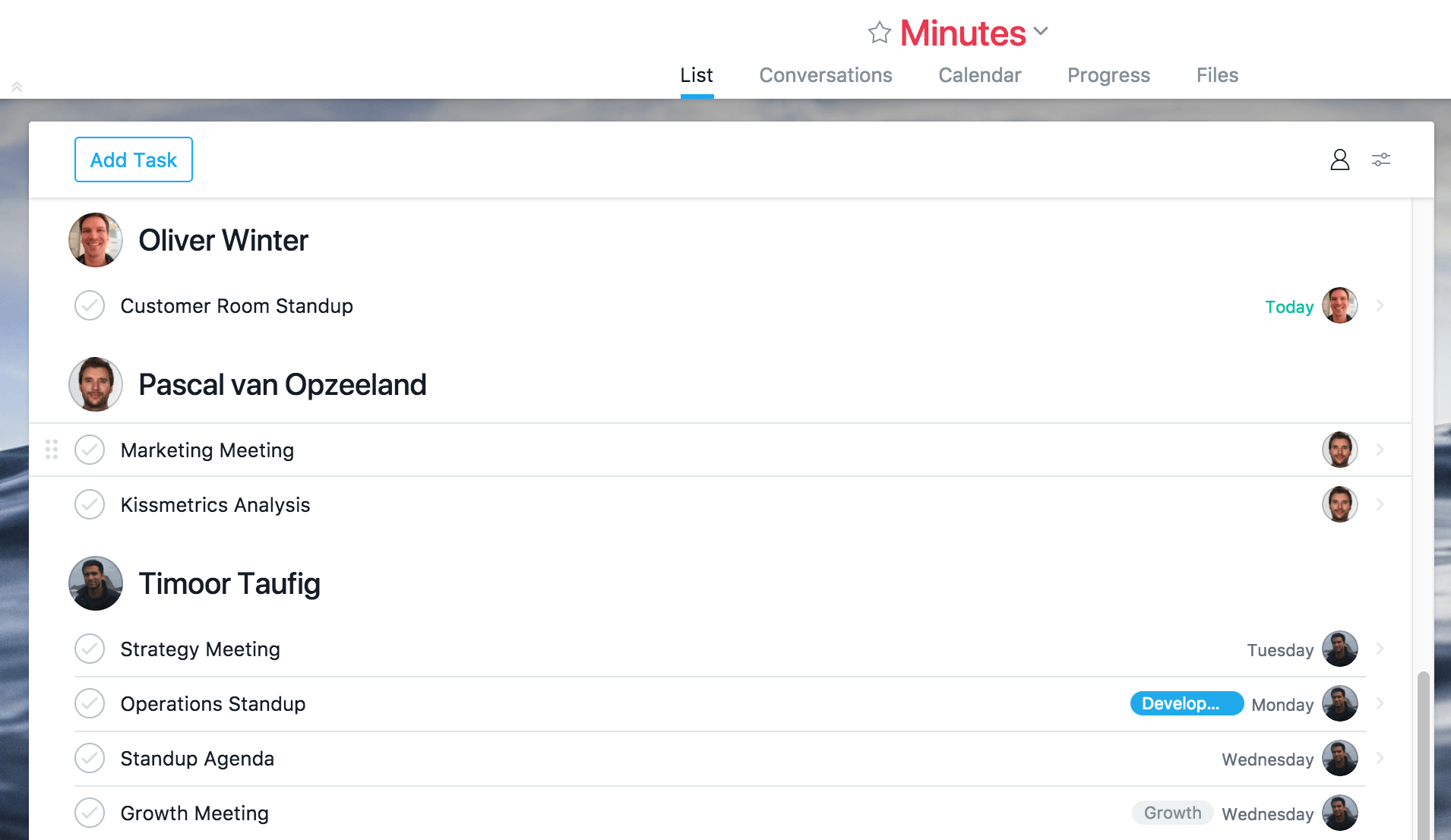Click the Add Task button
The width and height of the screenshot is (1451, 840).
point(134,159)
